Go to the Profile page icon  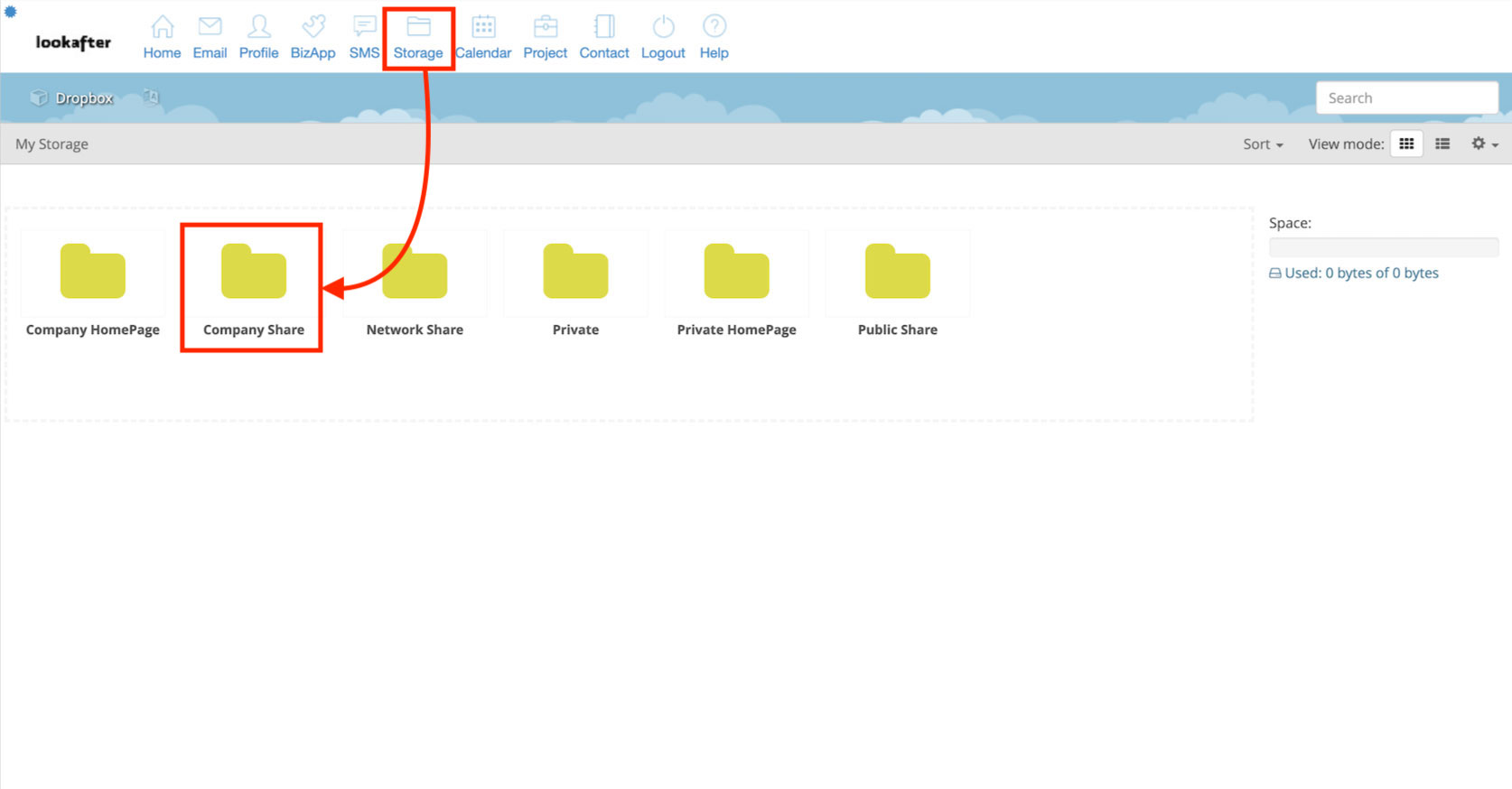tap(258, 27)
